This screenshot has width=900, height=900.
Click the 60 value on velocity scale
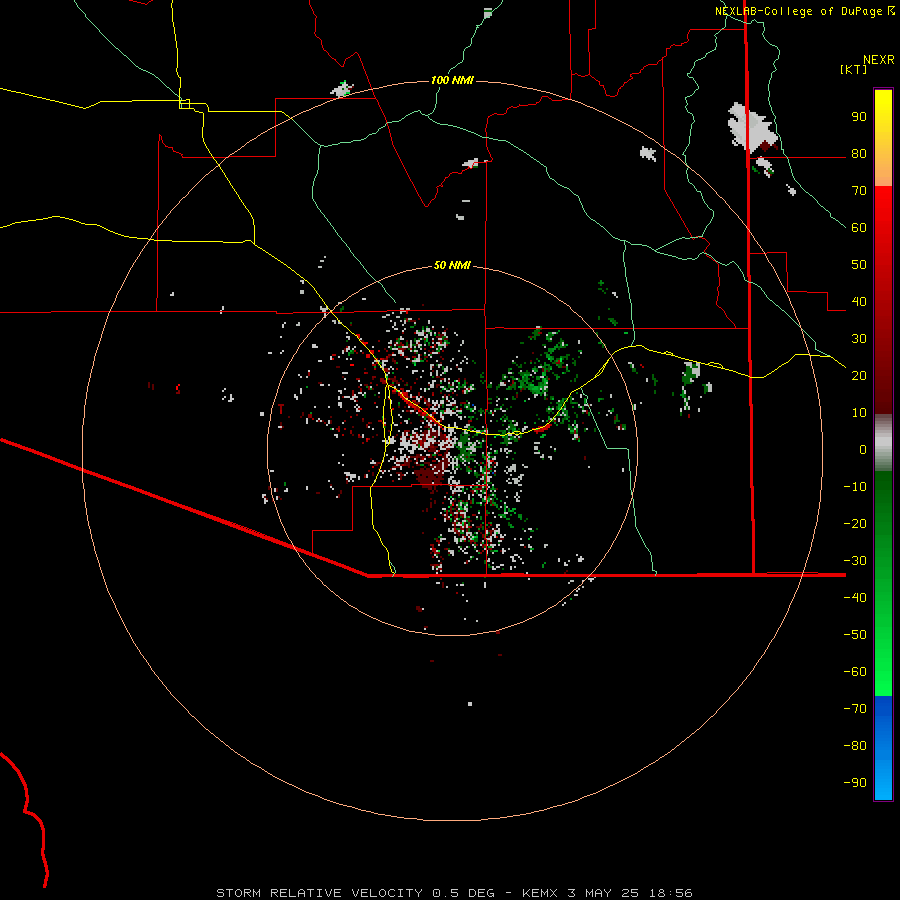[859, 227]
